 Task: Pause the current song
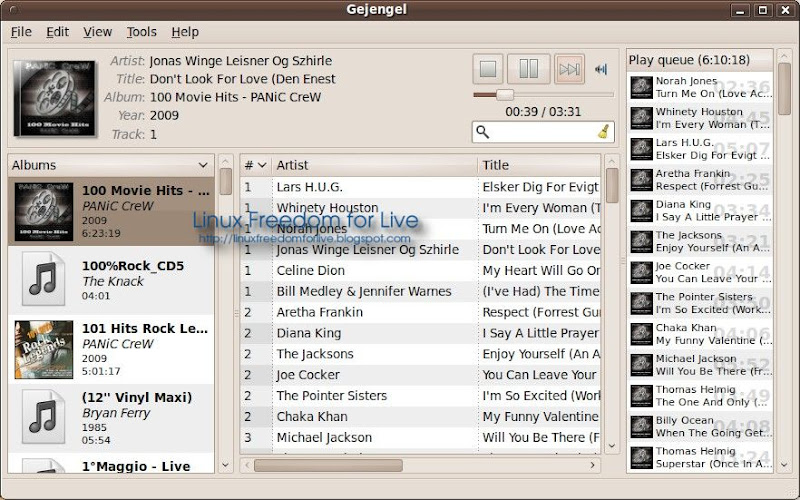528,69
